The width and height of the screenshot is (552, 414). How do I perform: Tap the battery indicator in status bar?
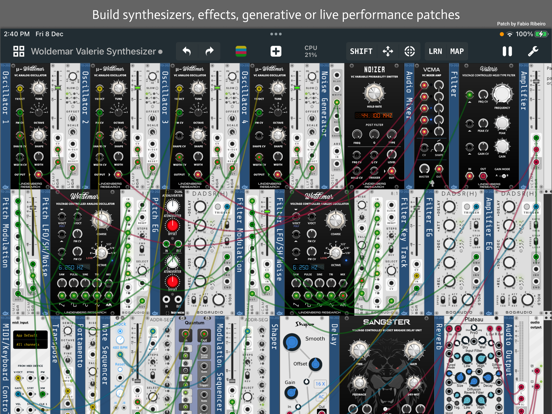pos(541,34)
